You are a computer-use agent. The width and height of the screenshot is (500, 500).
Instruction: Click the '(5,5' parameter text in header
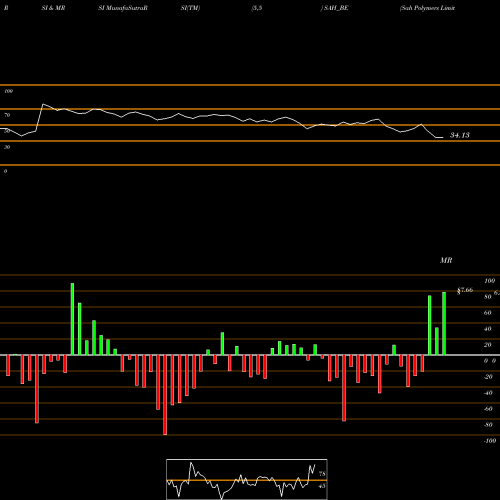point(257,8)
